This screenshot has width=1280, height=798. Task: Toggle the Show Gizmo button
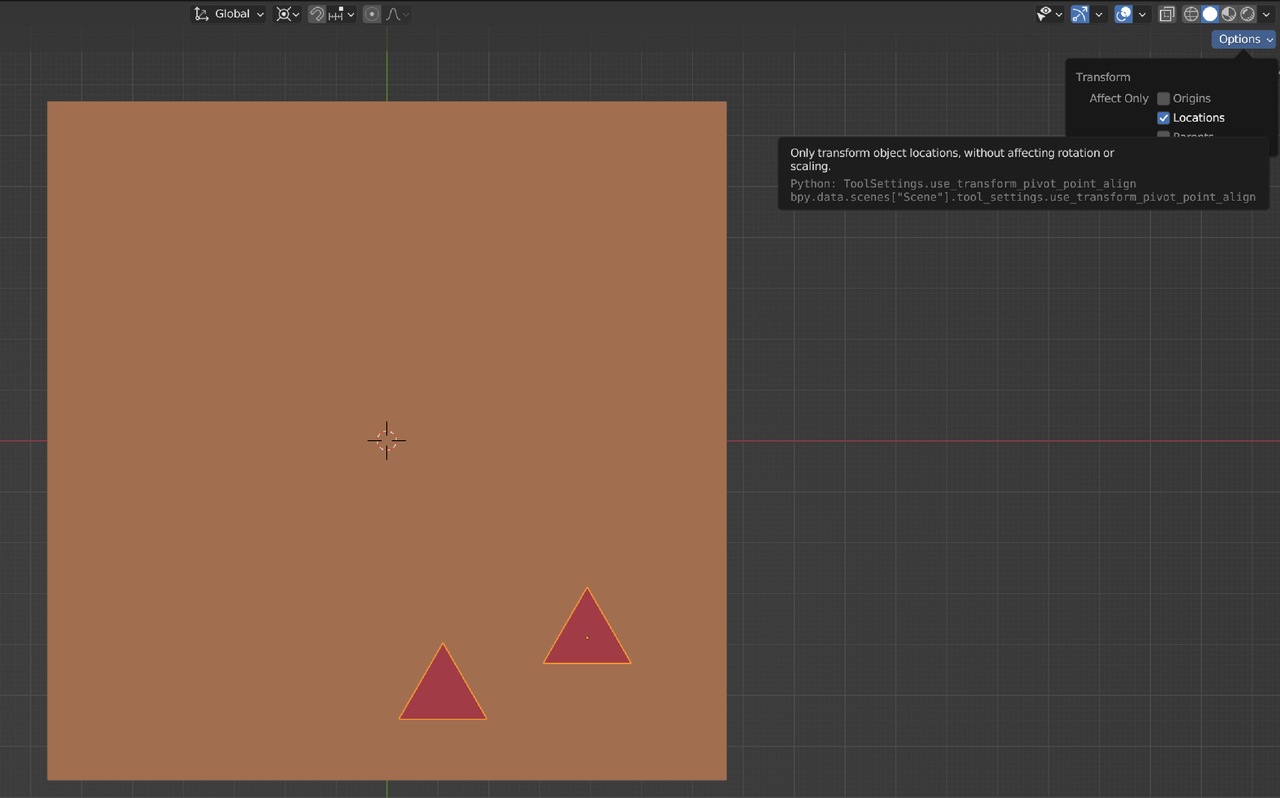[x=1080, y=14]
